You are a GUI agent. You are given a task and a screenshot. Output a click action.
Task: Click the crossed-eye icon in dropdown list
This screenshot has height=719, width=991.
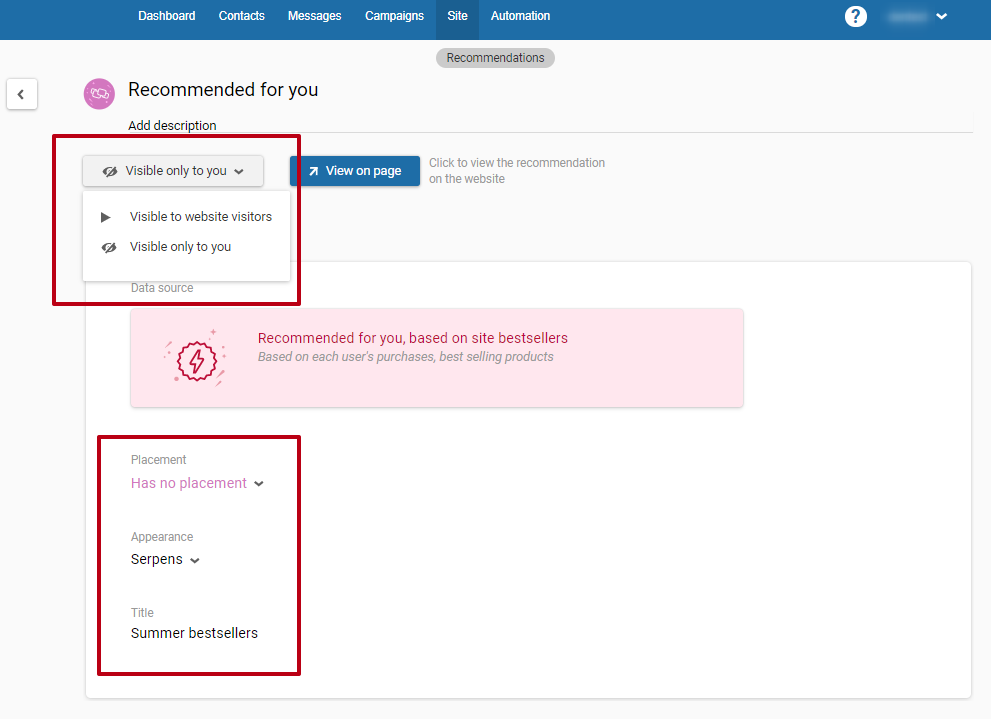click(x=109, y=247)
